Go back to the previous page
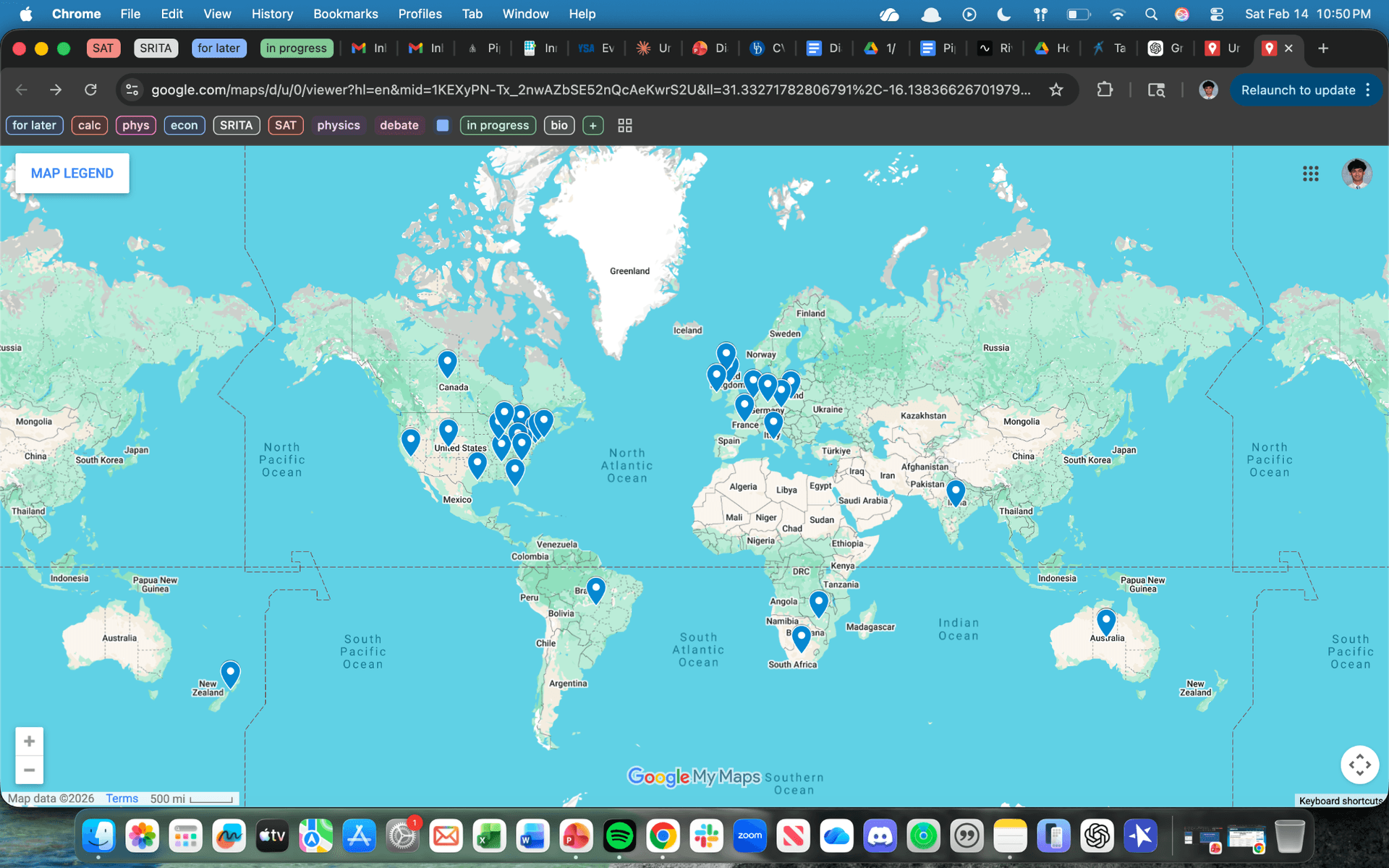1389x868 pixels. point(22,90)
